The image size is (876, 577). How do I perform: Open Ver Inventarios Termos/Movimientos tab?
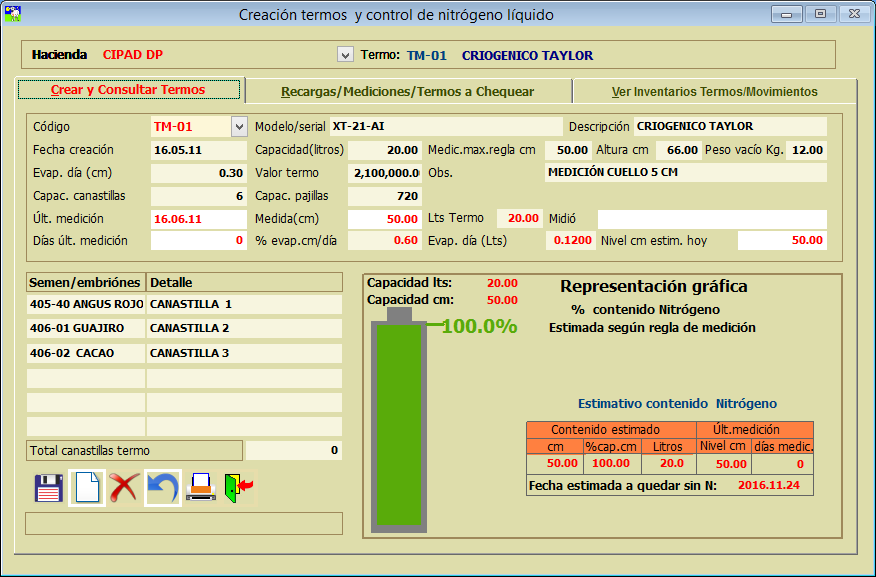pos(714,91)
